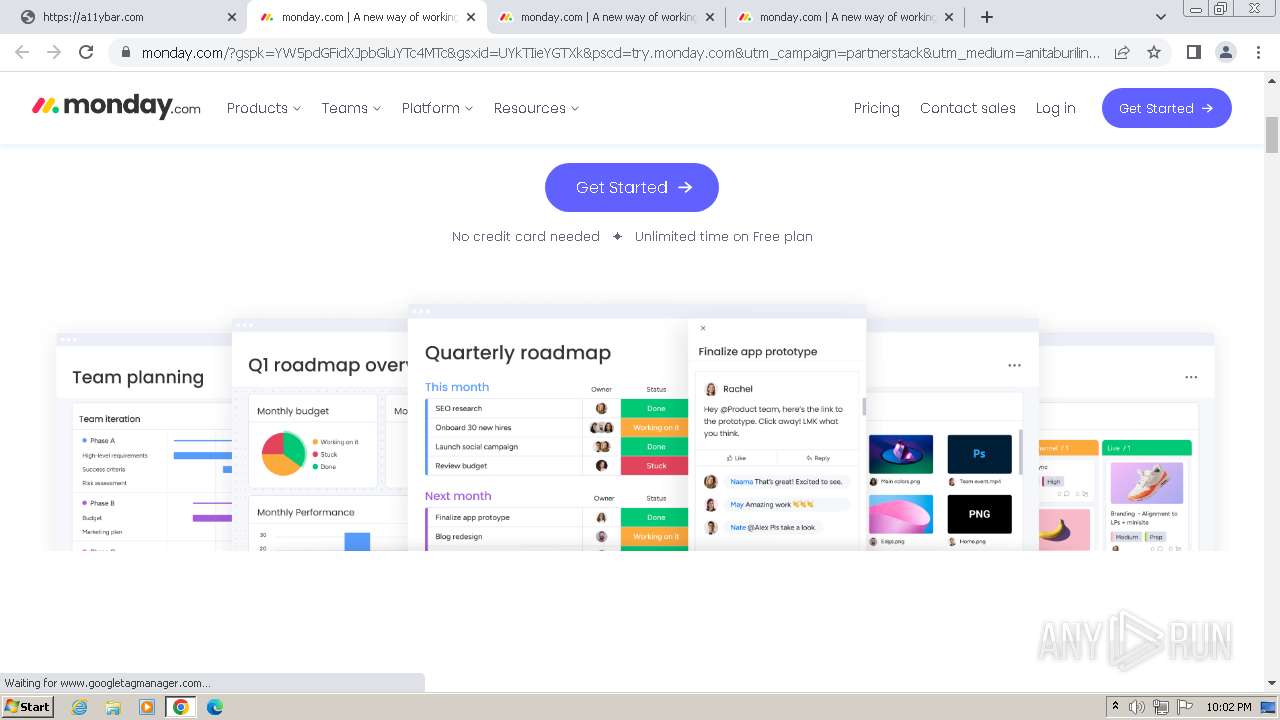Open a new browser tab
The image size is (1280, 720).
pyautogui.click(x=987, y=17)
